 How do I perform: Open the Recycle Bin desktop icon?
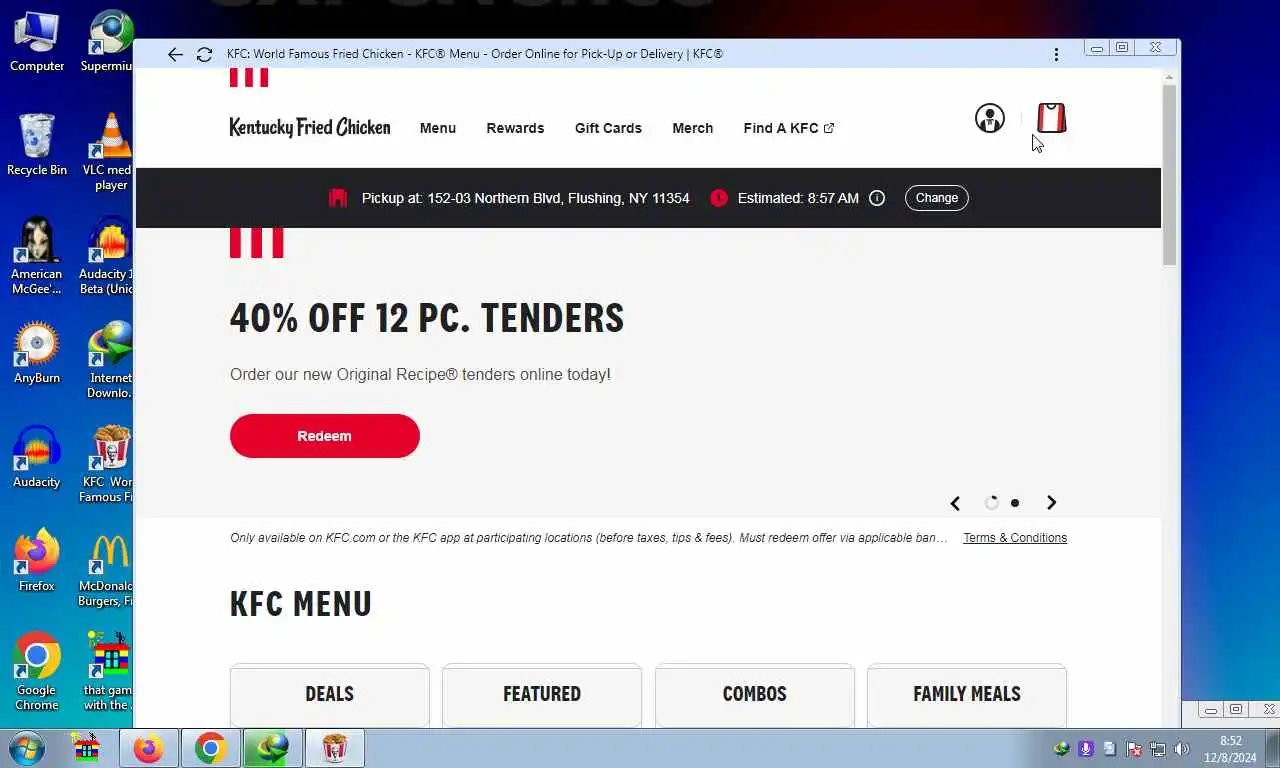[x=36, y=145]
